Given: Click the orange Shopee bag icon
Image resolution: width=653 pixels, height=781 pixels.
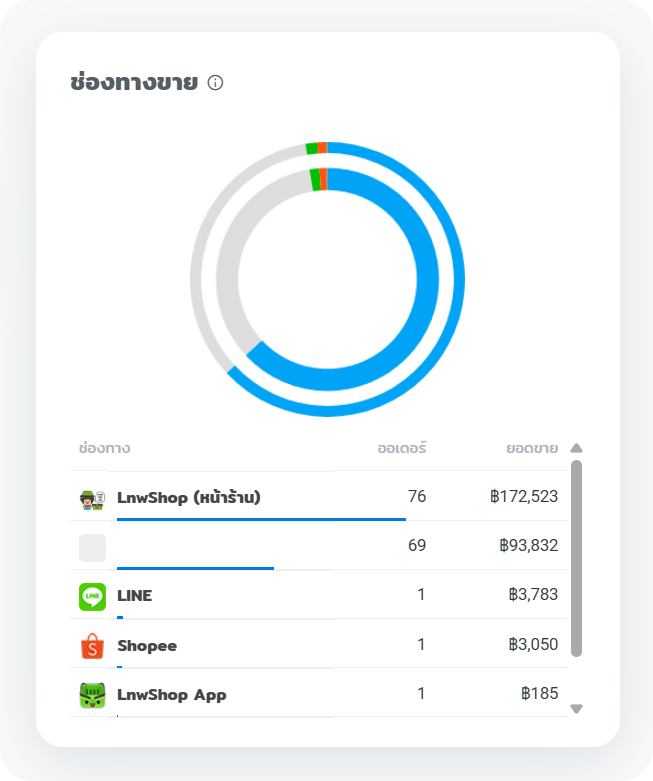Looking at the screenshot, I should 93,646.
